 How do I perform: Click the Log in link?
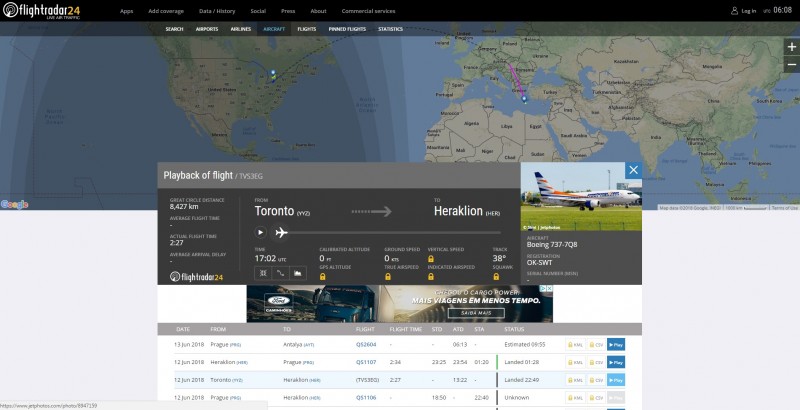748,11
